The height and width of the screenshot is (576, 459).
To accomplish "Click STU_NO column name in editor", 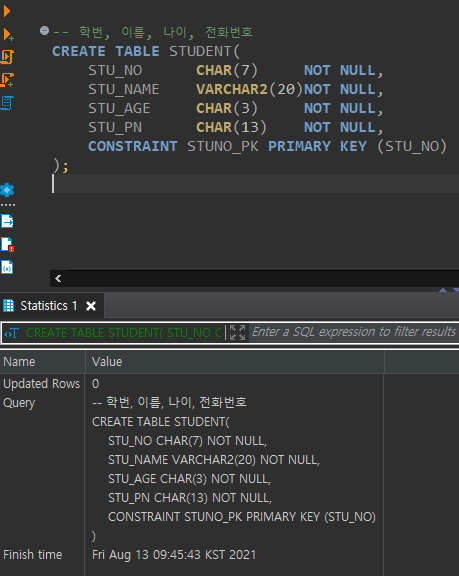I will (x=115, y=70).
